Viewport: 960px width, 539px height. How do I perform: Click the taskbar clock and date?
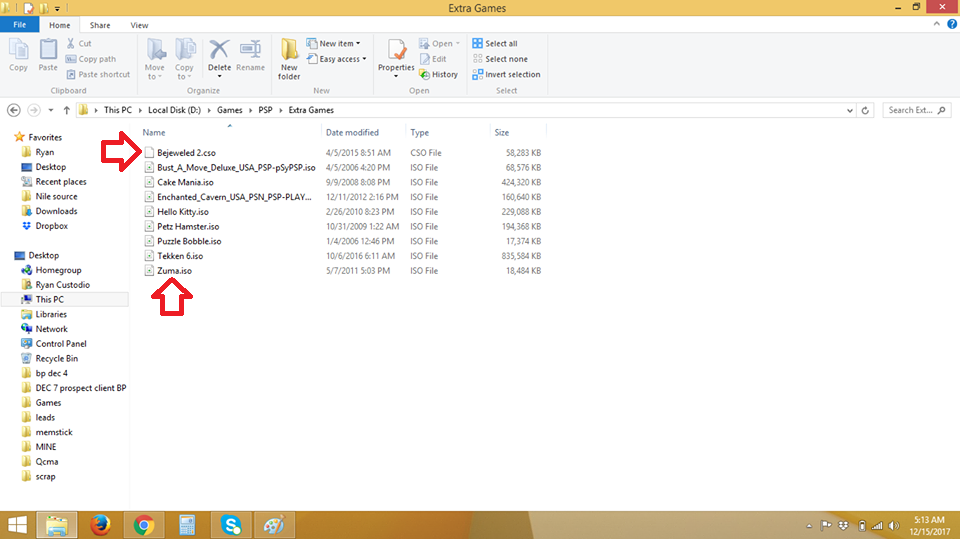coord(929,526)
